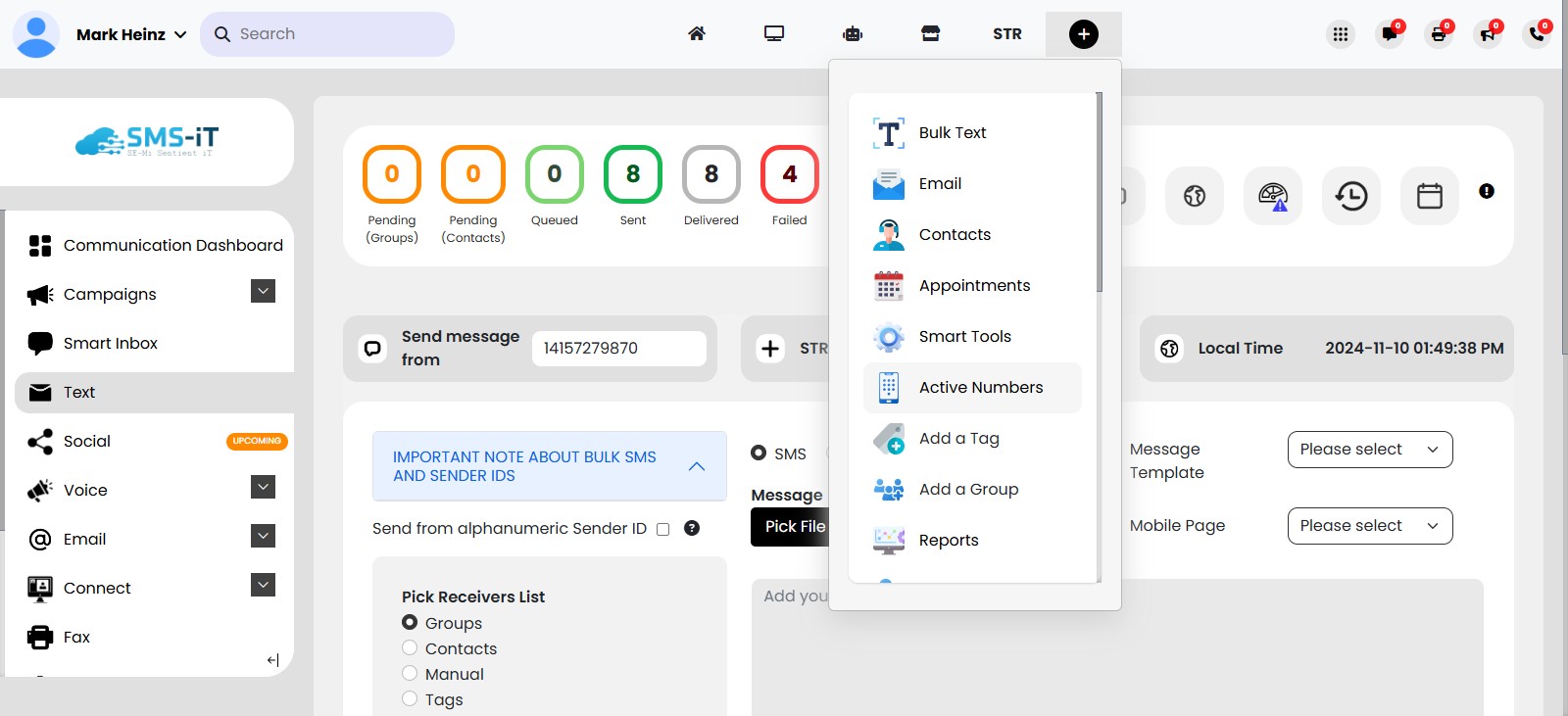
Task: Open the phone calls notification icon
Action: [x=1536, y=34]
